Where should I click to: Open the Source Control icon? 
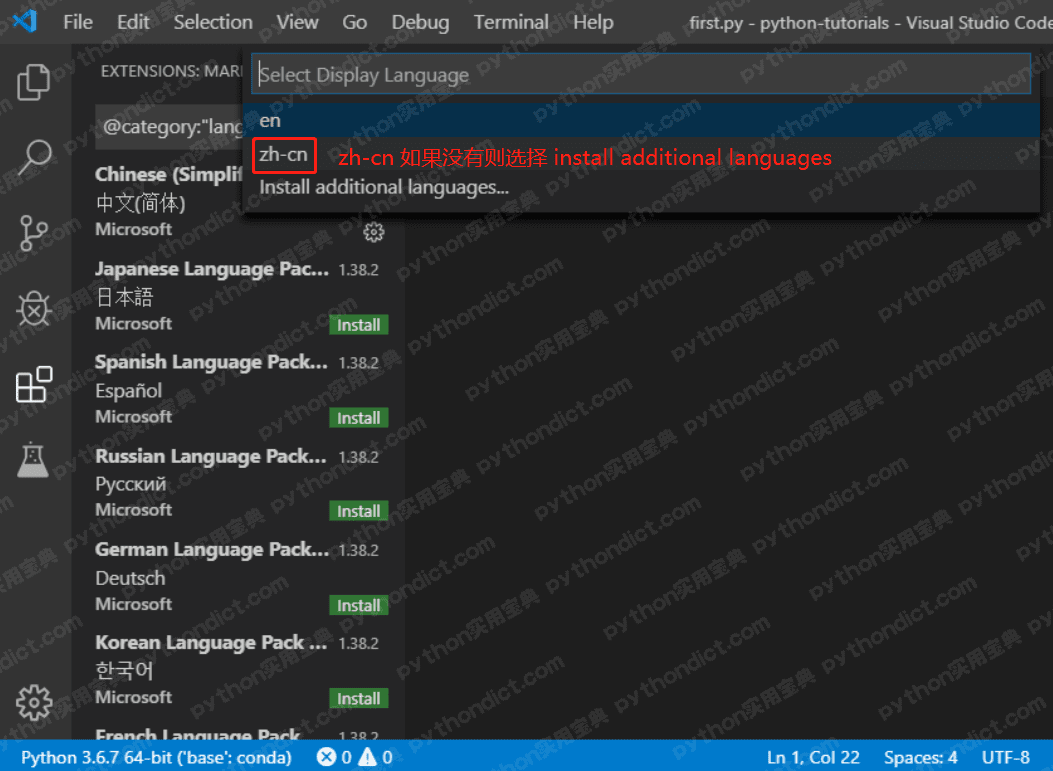pyautogui.click(x=34, y=233)
